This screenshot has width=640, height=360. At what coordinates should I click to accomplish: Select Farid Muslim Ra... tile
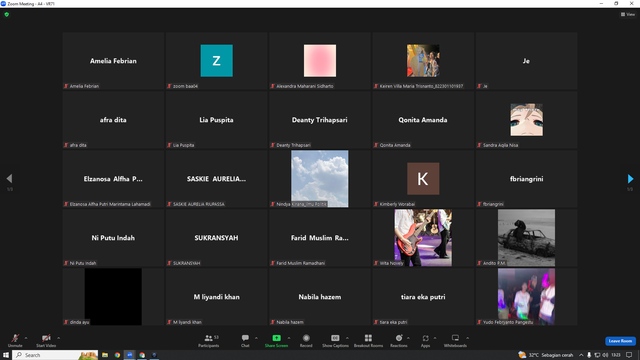point(320,238)
